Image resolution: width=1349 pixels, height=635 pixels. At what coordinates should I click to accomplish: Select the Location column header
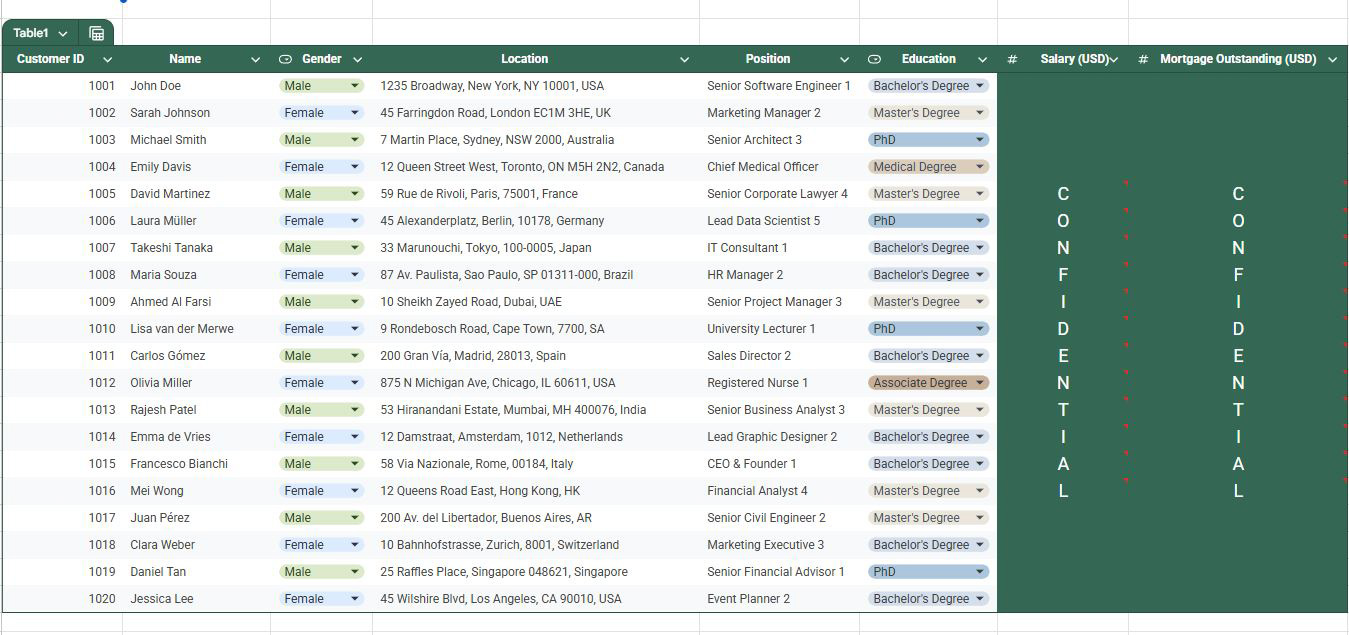(535, 59)
